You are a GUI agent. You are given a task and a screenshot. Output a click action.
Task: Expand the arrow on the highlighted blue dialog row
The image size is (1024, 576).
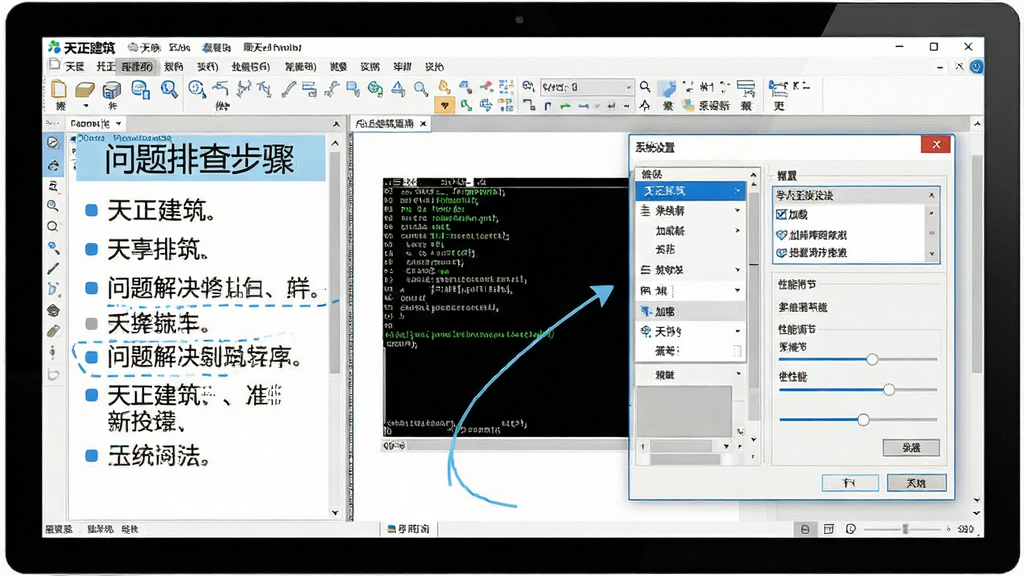[x=737, y=191]
